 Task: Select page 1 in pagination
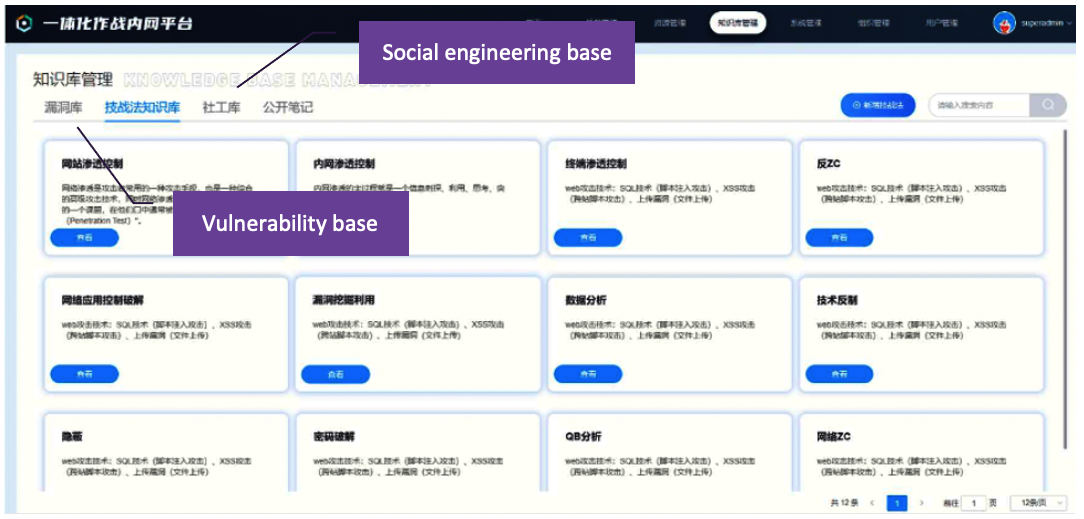tap(897, 503)
